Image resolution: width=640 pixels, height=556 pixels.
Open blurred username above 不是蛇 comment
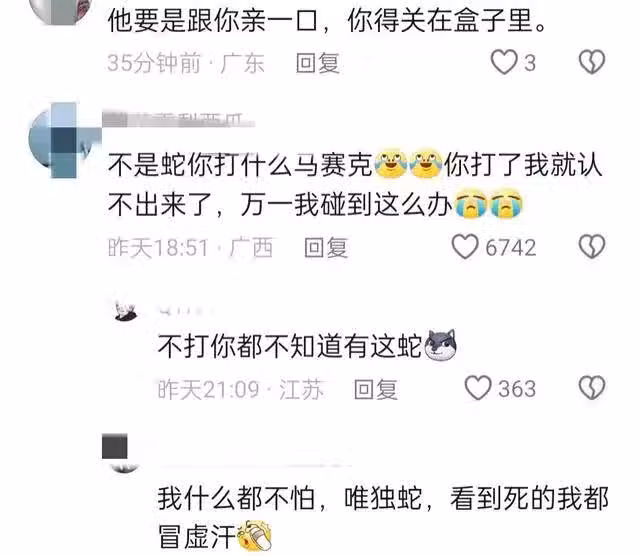[x=178, y=120]
